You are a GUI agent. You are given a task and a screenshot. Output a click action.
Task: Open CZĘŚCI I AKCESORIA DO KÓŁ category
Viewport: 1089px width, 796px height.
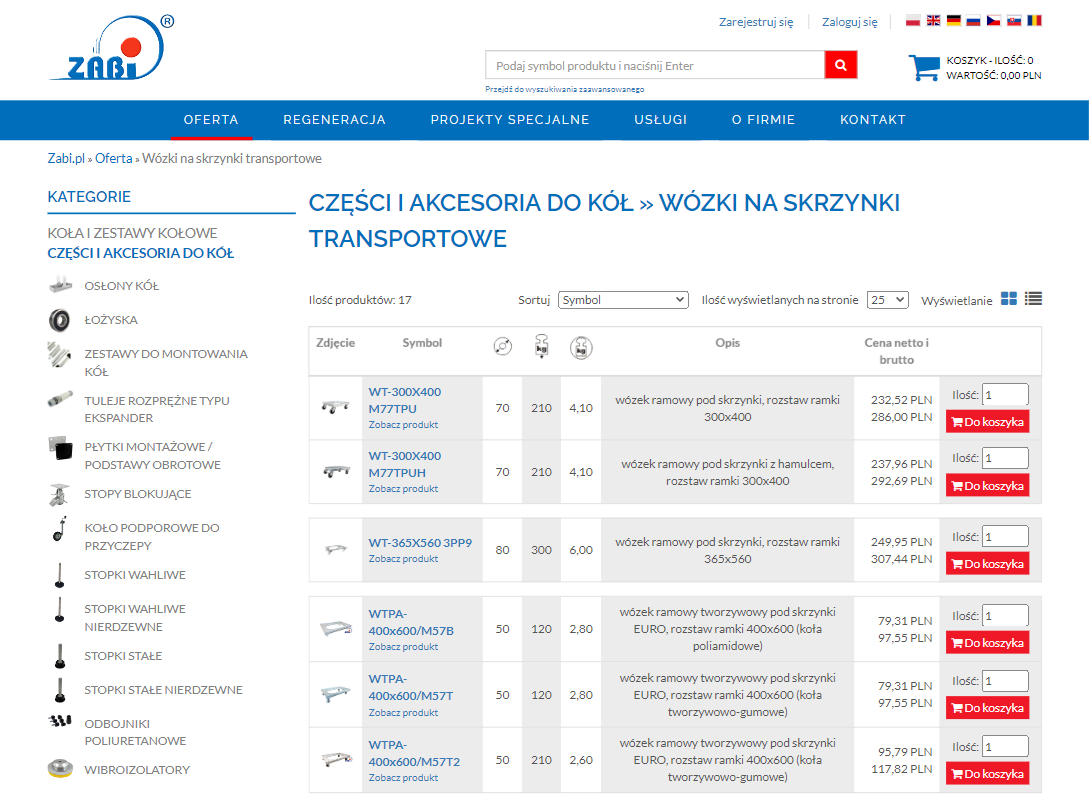click(x=140, y=253)
